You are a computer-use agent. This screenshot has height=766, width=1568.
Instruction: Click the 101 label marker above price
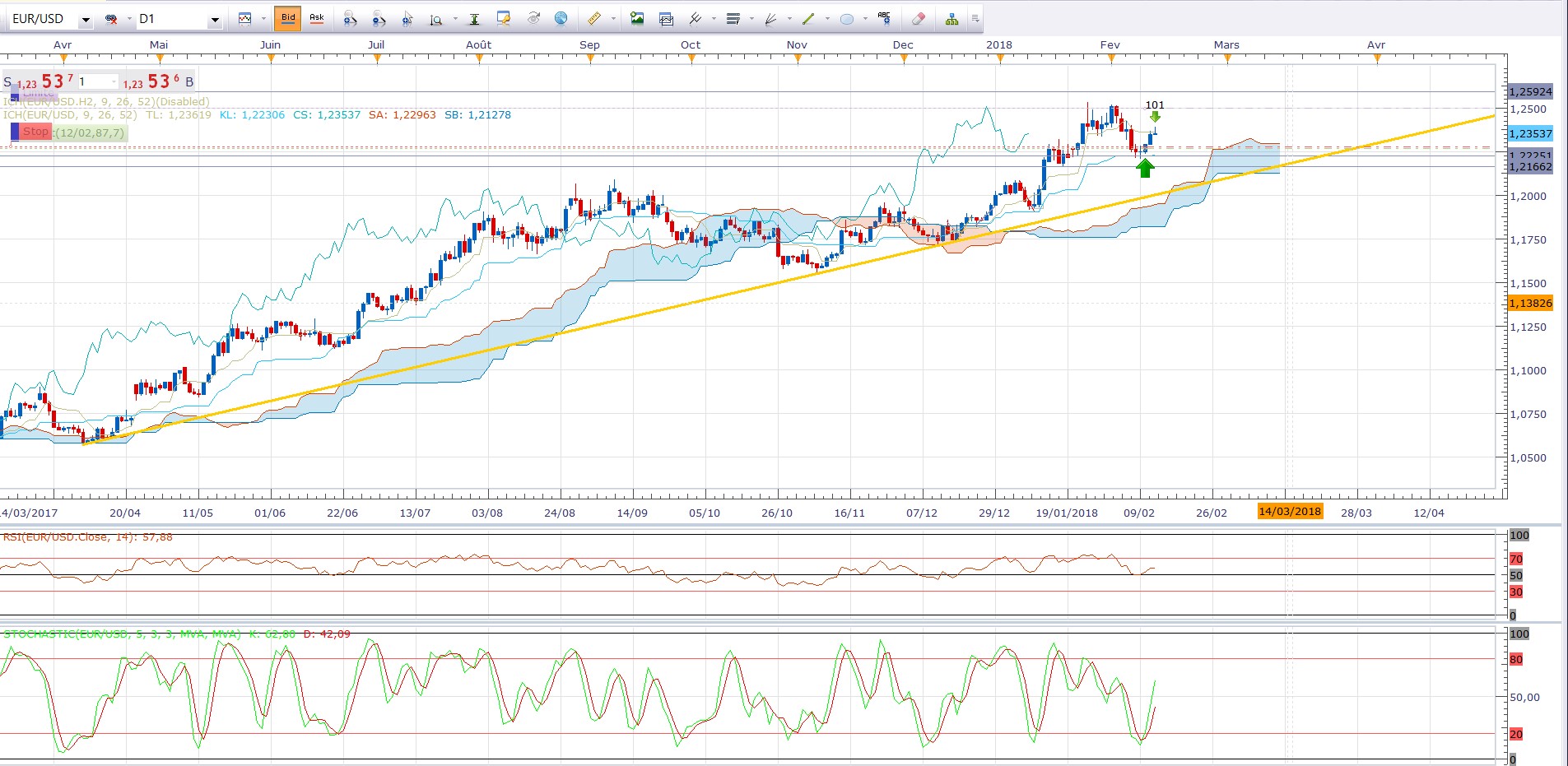[x=1155, y=105]
